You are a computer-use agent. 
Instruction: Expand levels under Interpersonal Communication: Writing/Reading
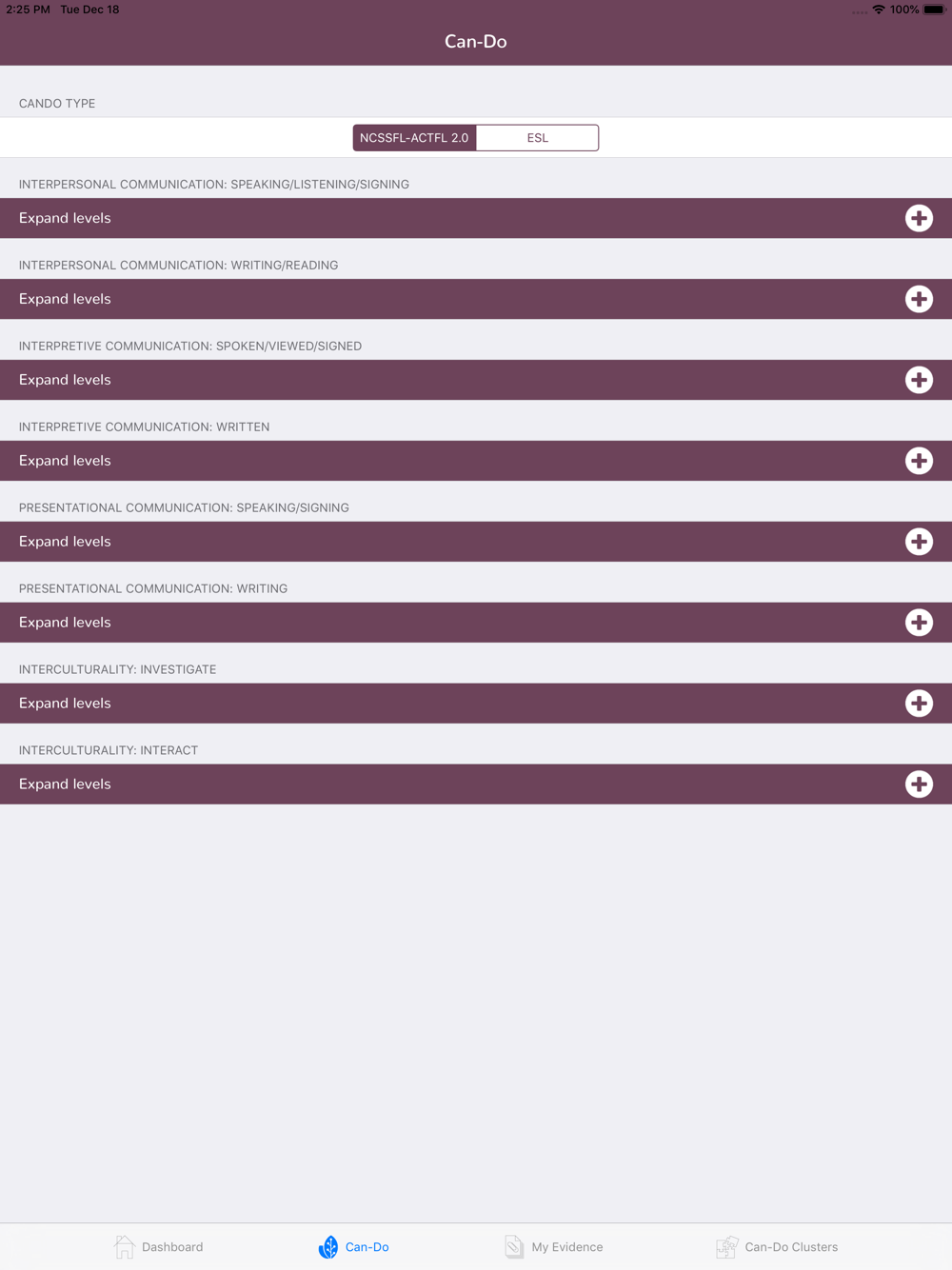pos(476,299)
